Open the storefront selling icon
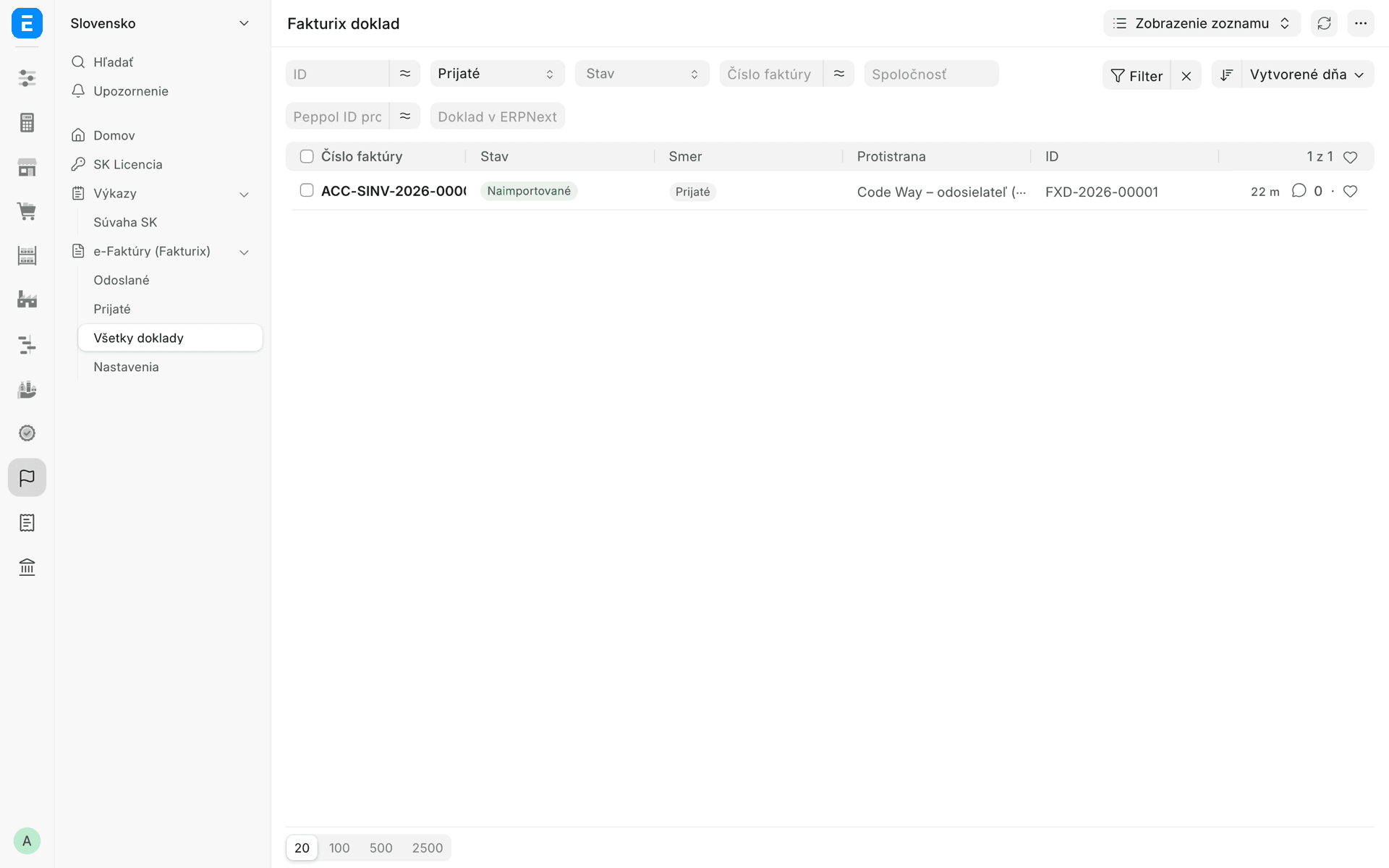This screenshot has height=868, width=1389. pos(27,167)
